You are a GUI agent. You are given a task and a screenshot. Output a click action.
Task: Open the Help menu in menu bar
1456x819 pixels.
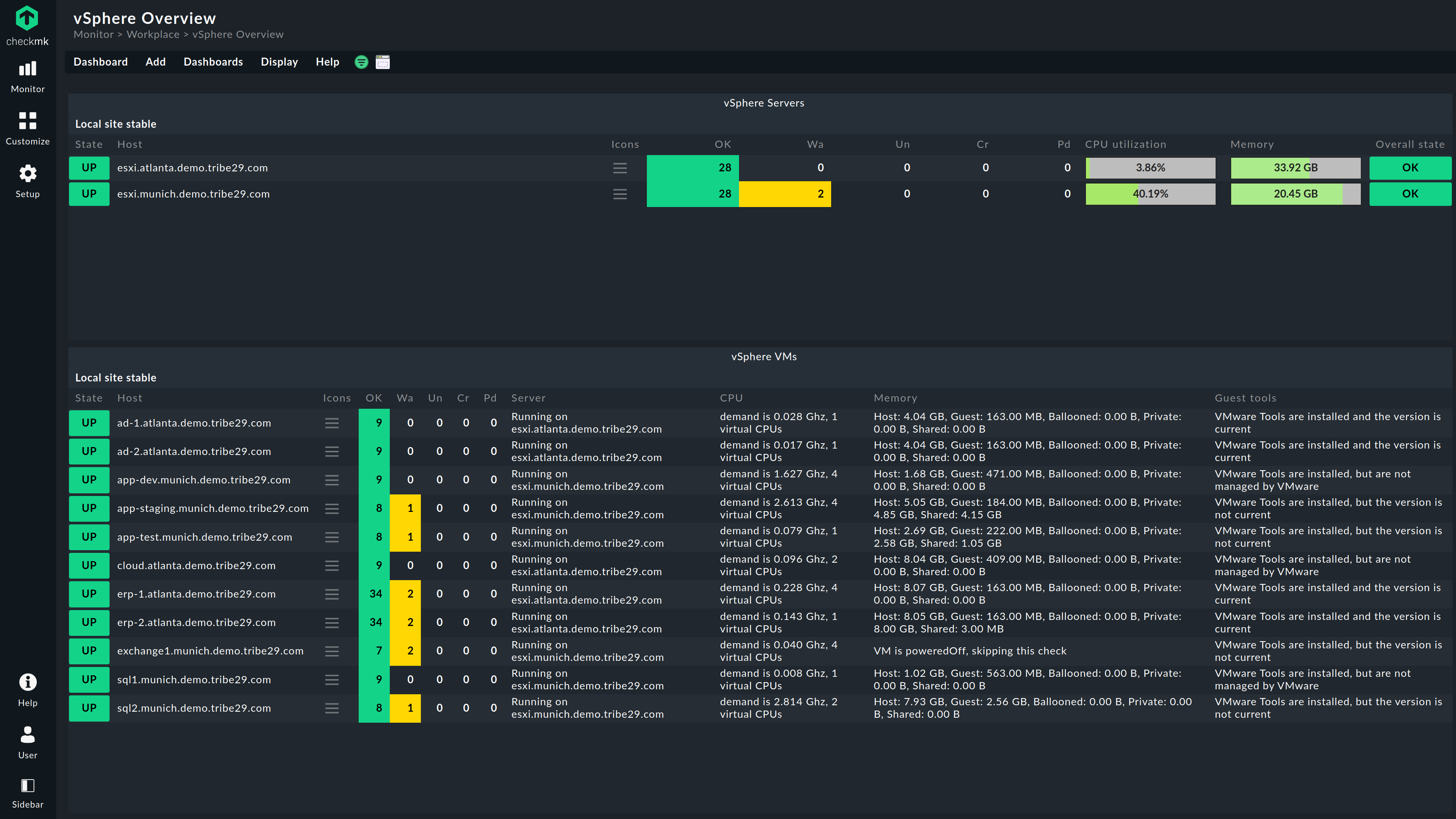[x=327, y=62]
